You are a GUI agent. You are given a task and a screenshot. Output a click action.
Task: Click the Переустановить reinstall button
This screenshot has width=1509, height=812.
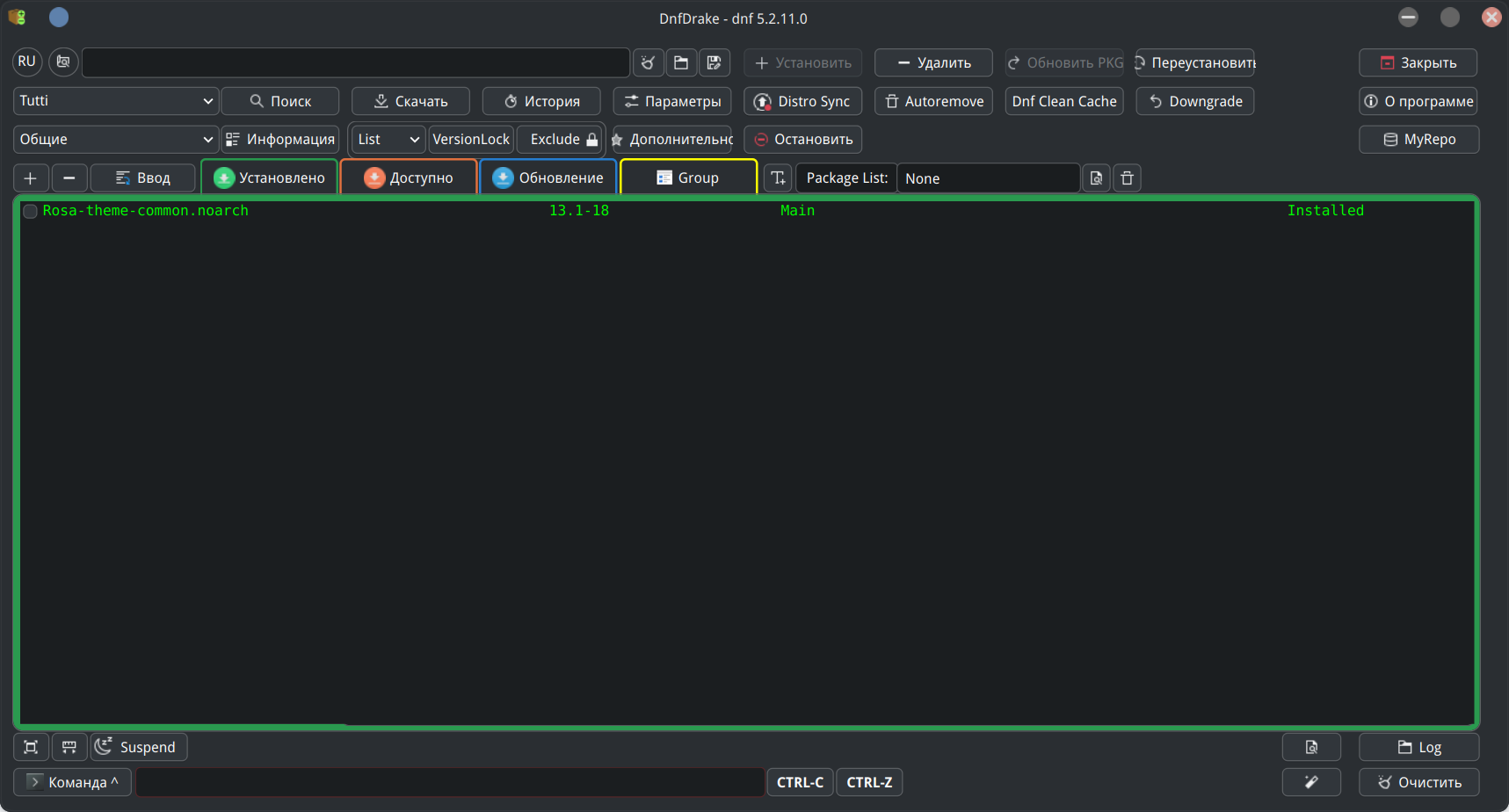pos(1195,62)
